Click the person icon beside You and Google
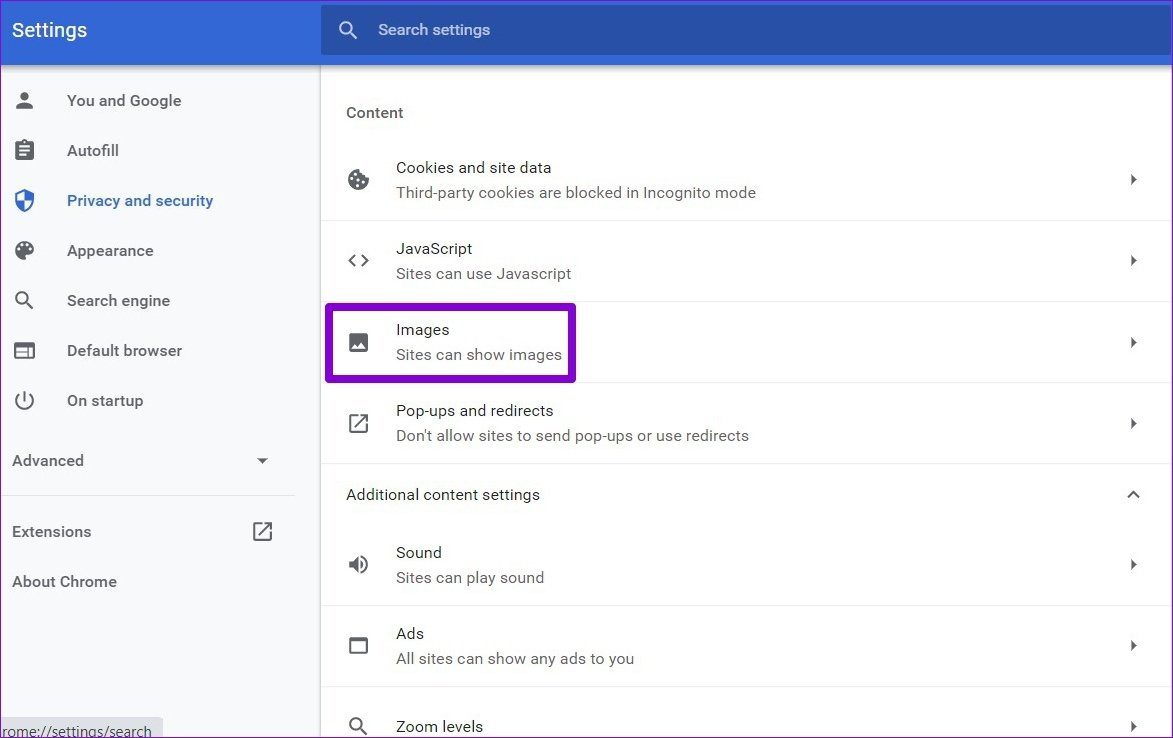The image size is (1173, 738). click(x=25, y=100)
